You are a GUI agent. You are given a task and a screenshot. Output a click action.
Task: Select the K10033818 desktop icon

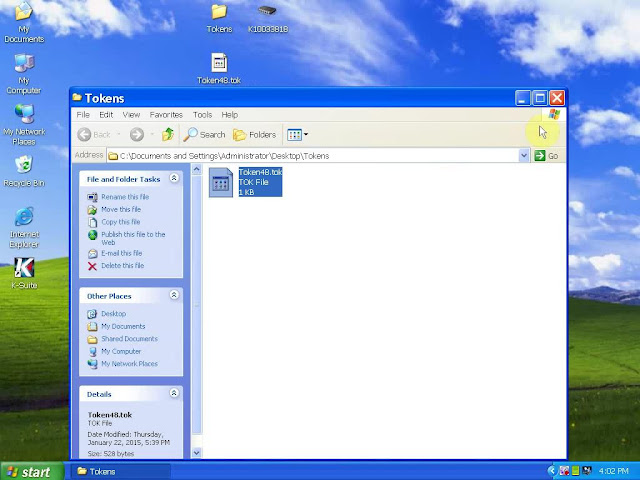tap(268, 18)
